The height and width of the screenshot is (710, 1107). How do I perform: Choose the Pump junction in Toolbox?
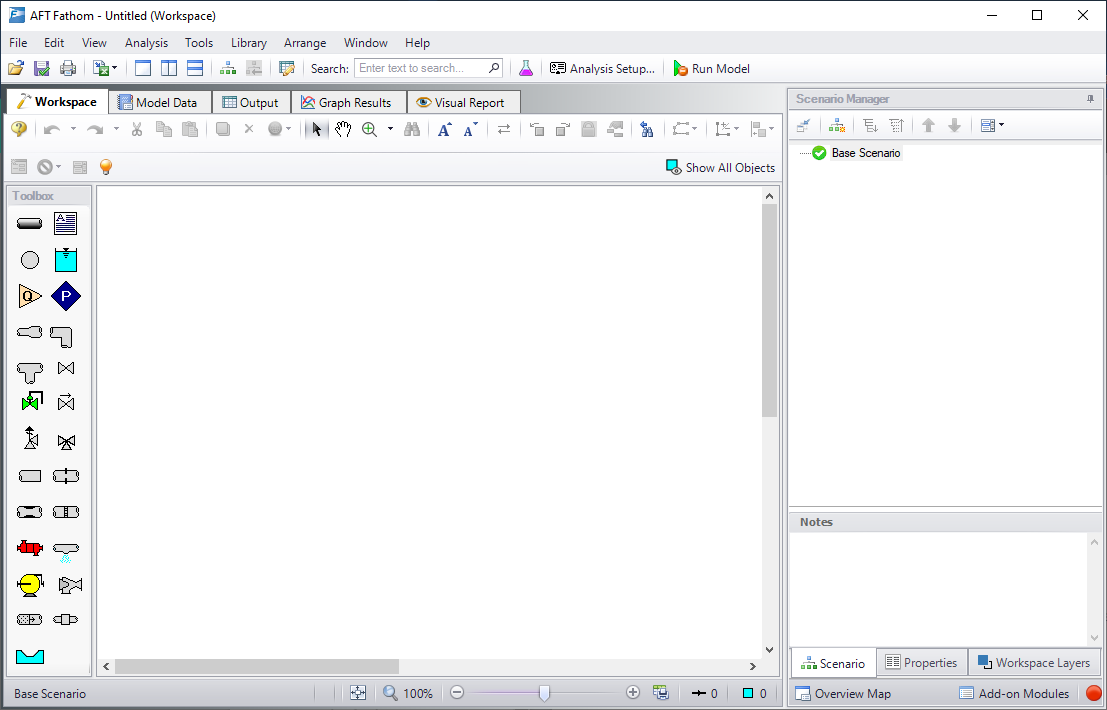click(30, 584)
